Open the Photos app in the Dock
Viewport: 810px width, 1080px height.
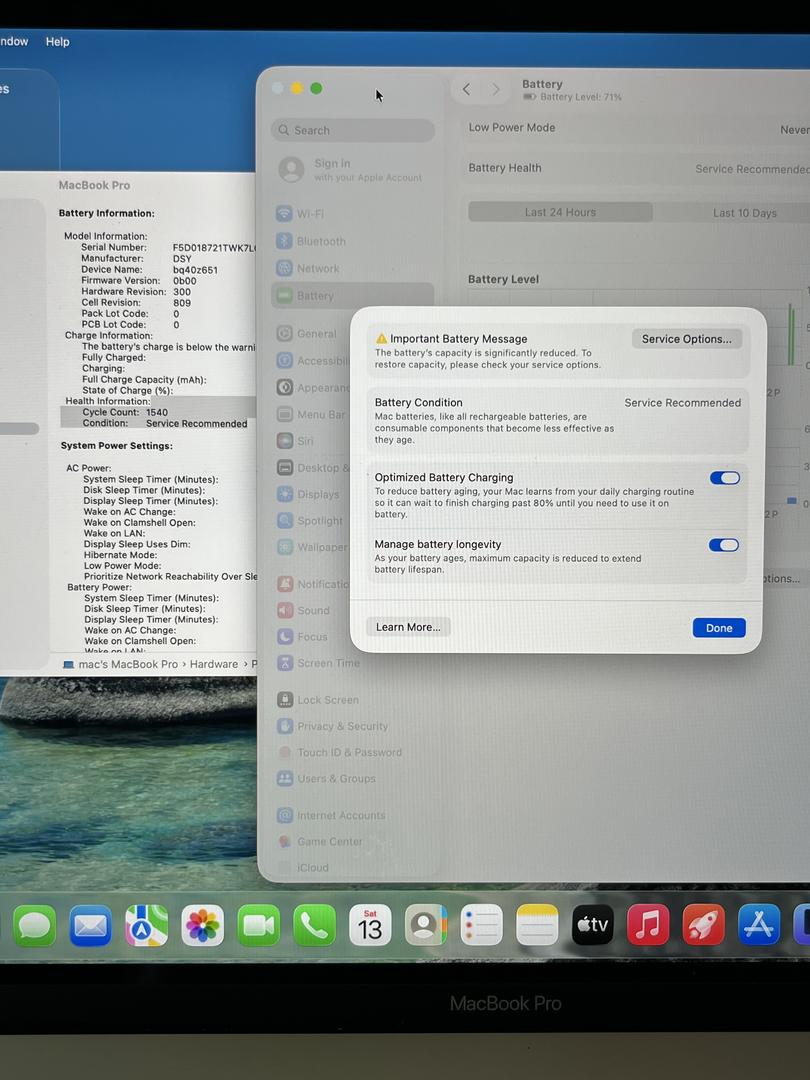click(x=202, y=925)
